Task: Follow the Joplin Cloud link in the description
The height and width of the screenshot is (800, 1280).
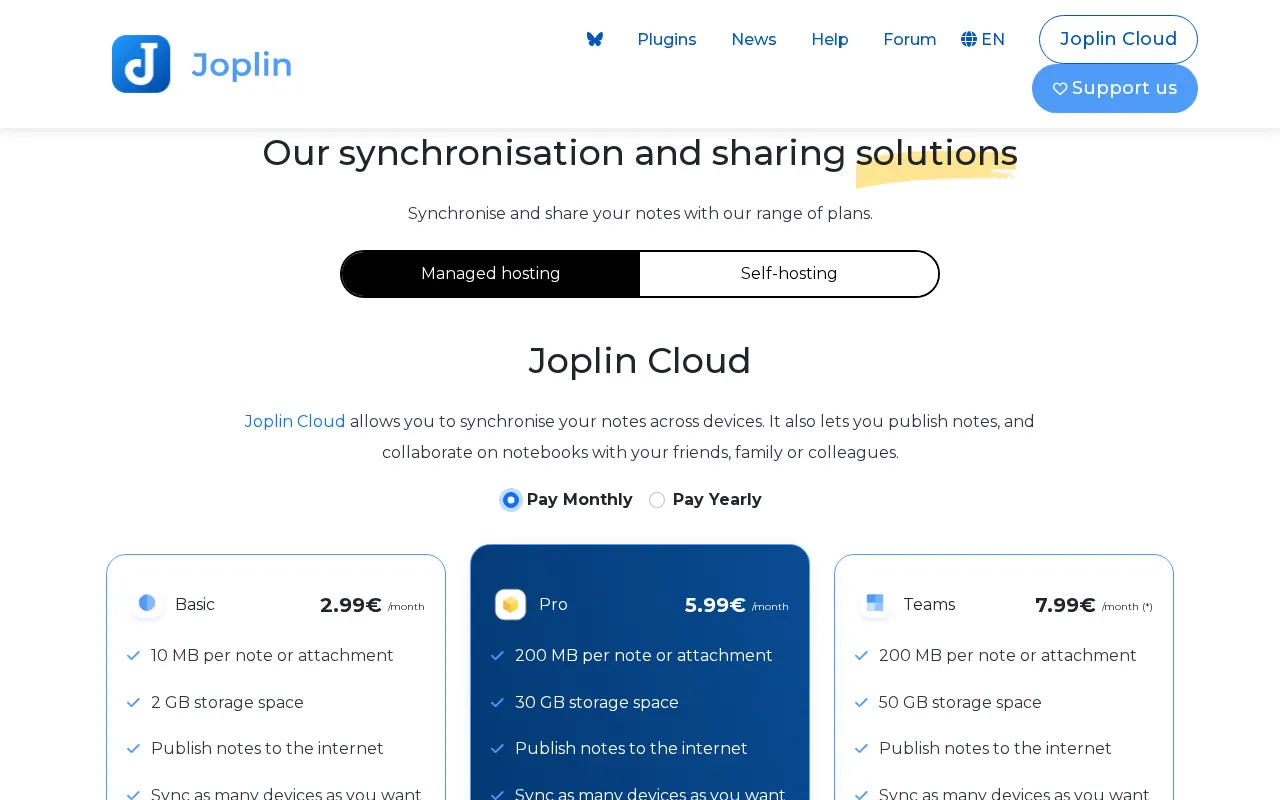Action: [295, 421]
